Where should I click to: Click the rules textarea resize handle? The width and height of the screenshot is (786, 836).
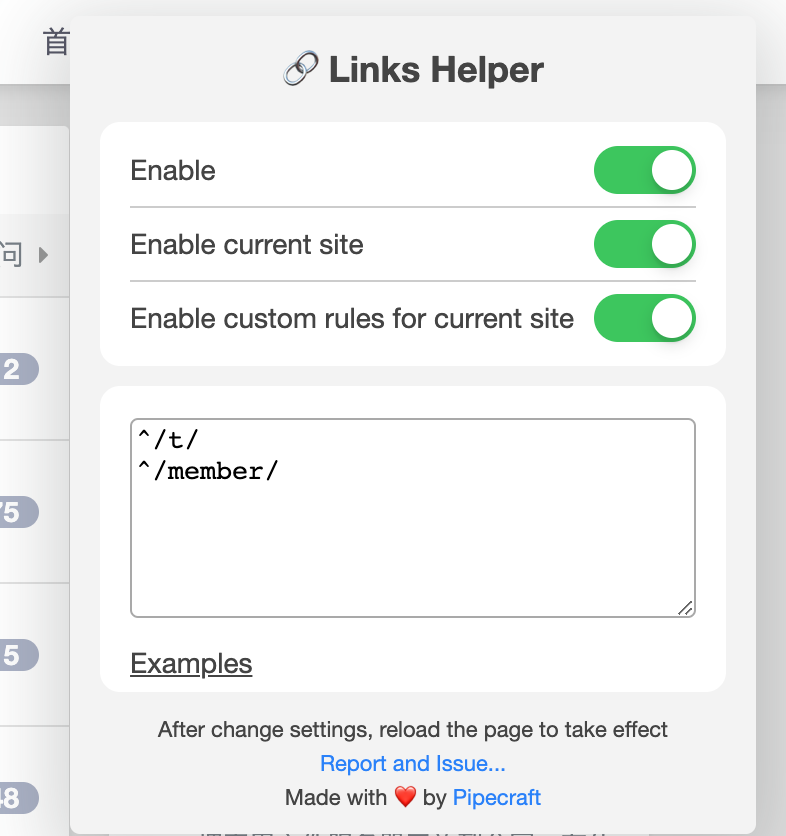pyautogui.click(x=685, y=608)
